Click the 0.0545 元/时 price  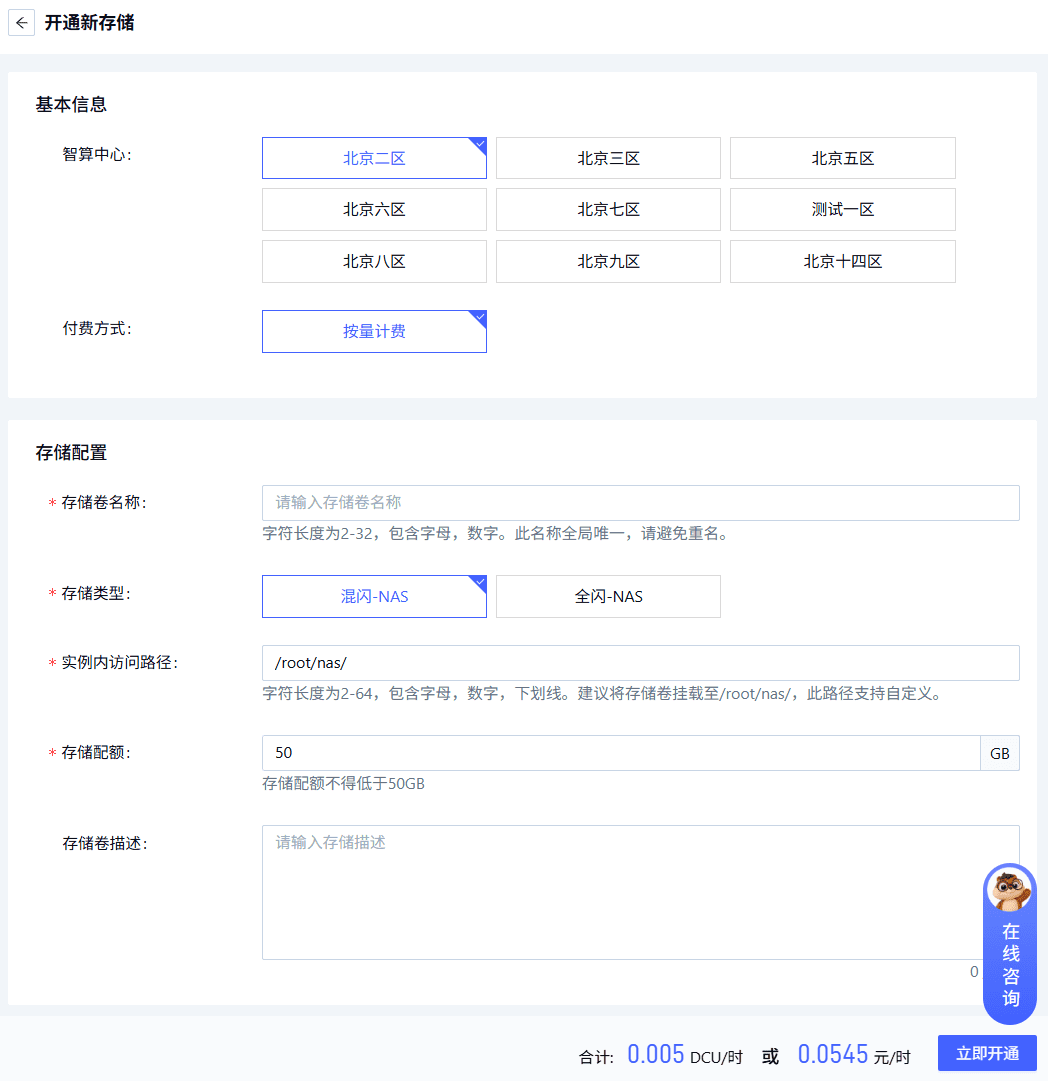click(x=854, y=1055)
